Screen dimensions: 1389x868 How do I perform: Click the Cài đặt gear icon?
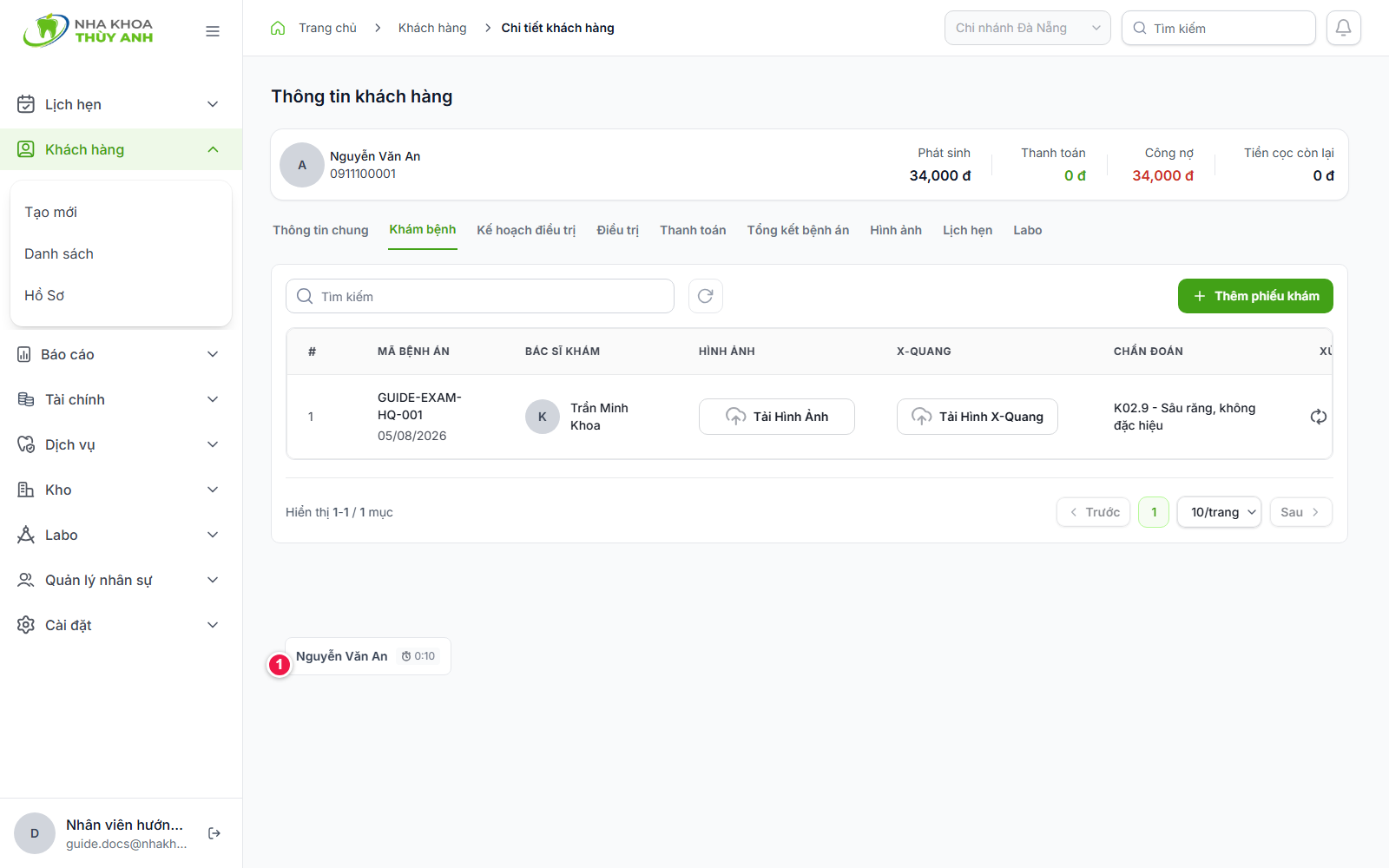tap(26, 625)
